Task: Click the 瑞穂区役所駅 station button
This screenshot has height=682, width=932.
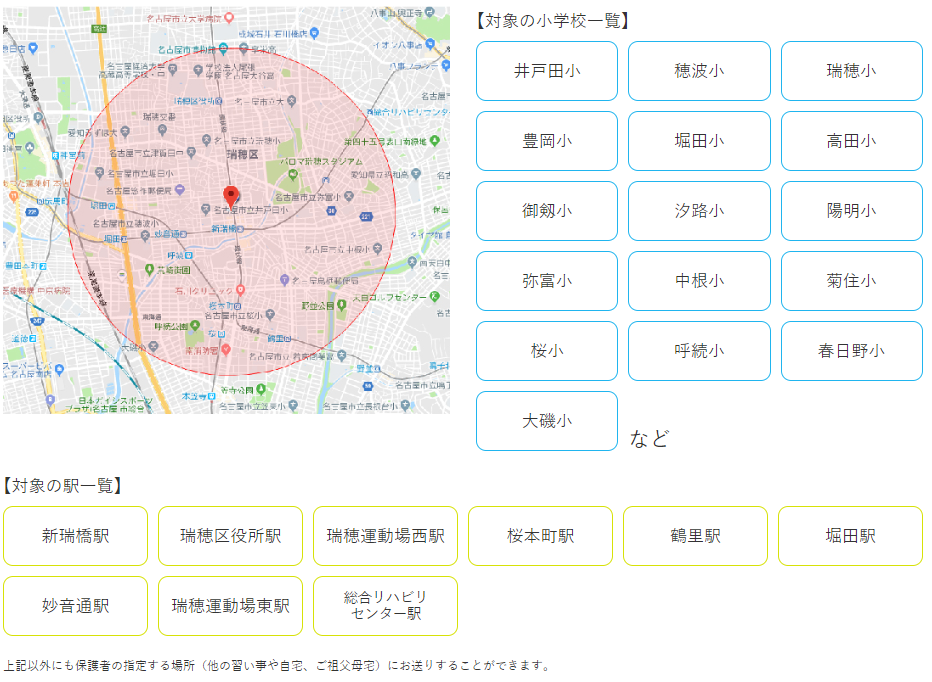Action: point(231,536)
